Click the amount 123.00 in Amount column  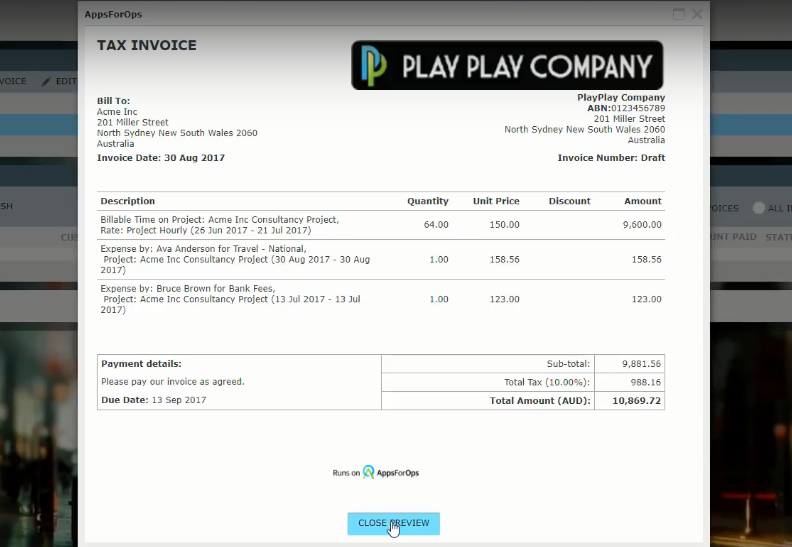pos(647,300)
